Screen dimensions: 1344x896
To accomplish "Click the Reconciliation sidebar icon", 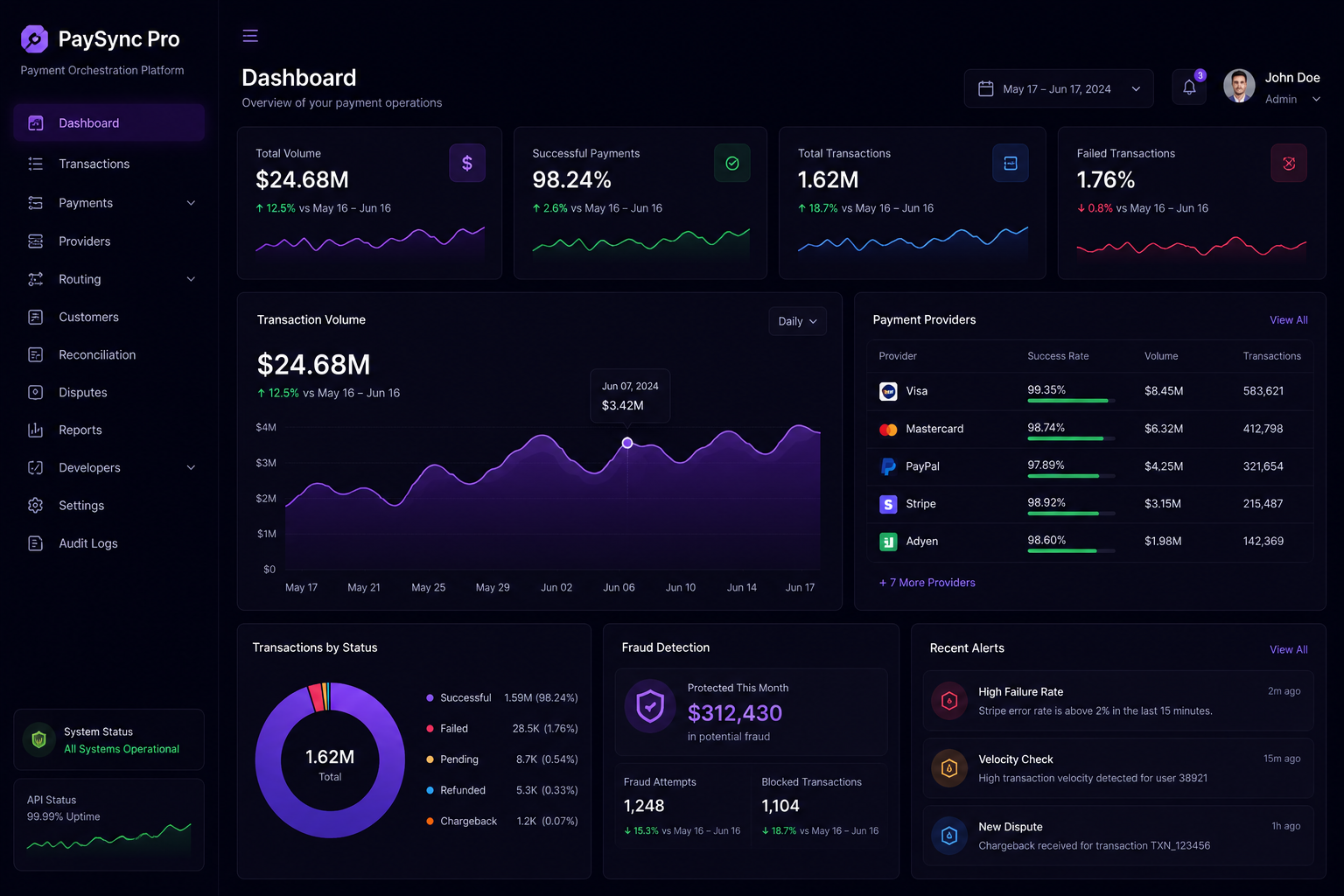I will 35,354.
